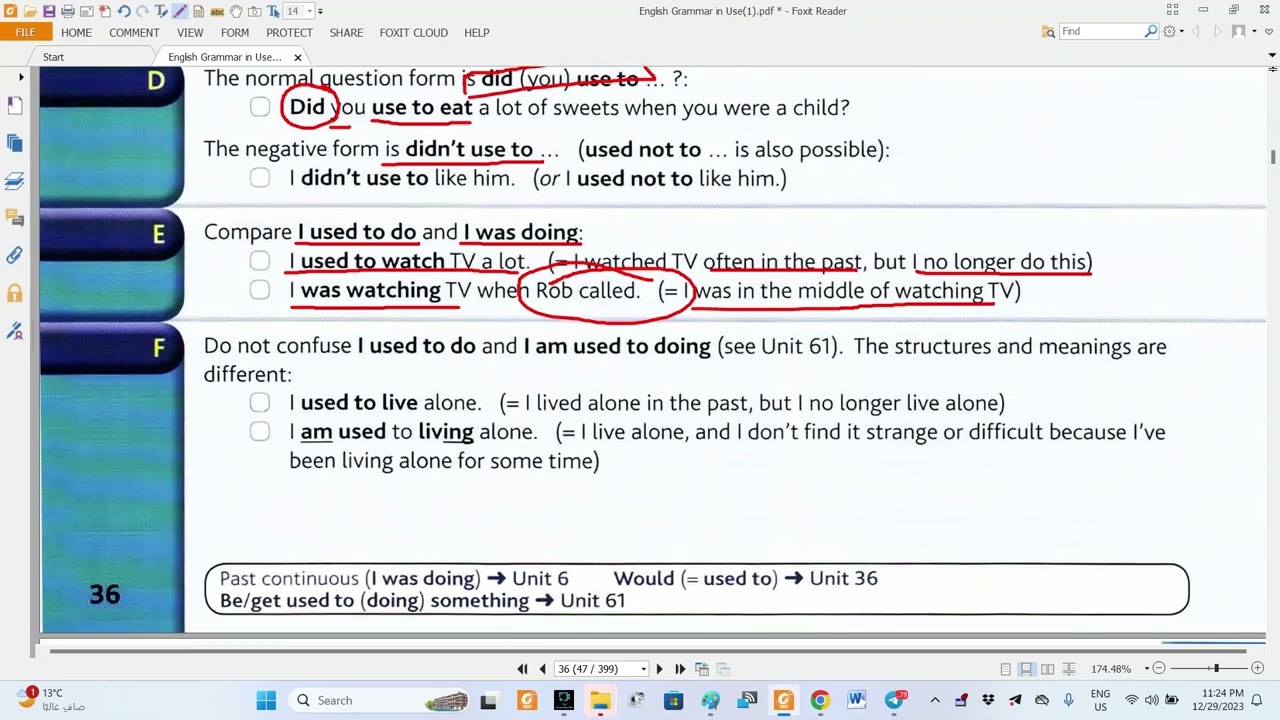Open Microsoft Word from the taskbar
Screen dimensions: 1280x720
857,700
